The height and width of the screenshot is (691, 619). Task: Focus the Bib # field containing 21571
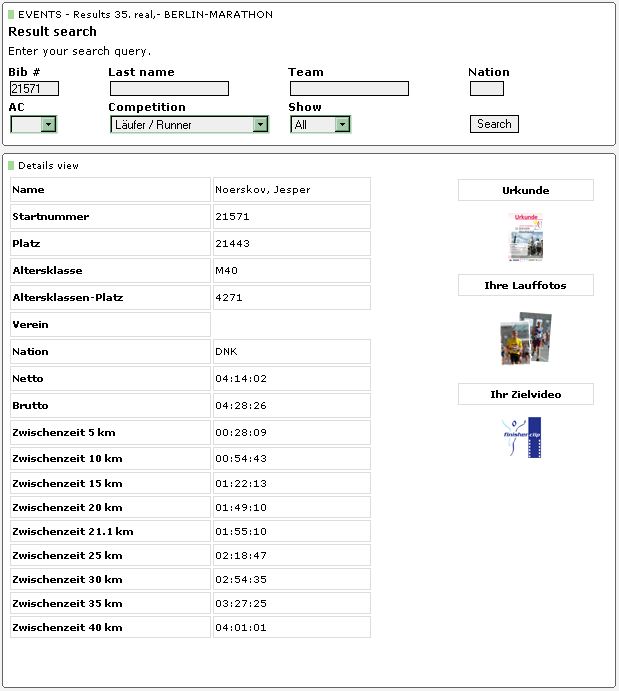34,89
